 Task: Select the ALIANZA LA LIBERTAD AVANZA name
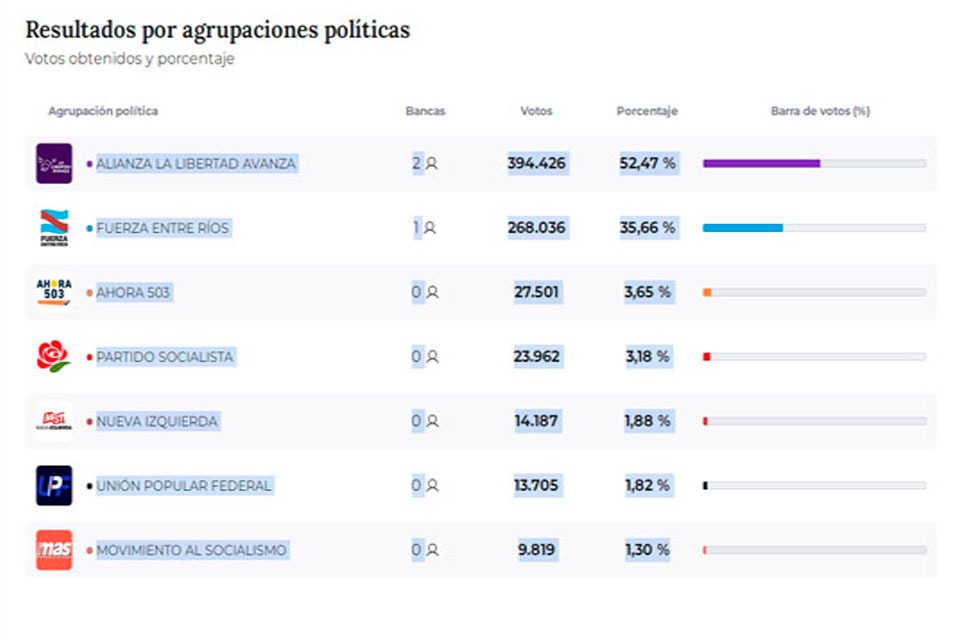[x=196, y=163]
